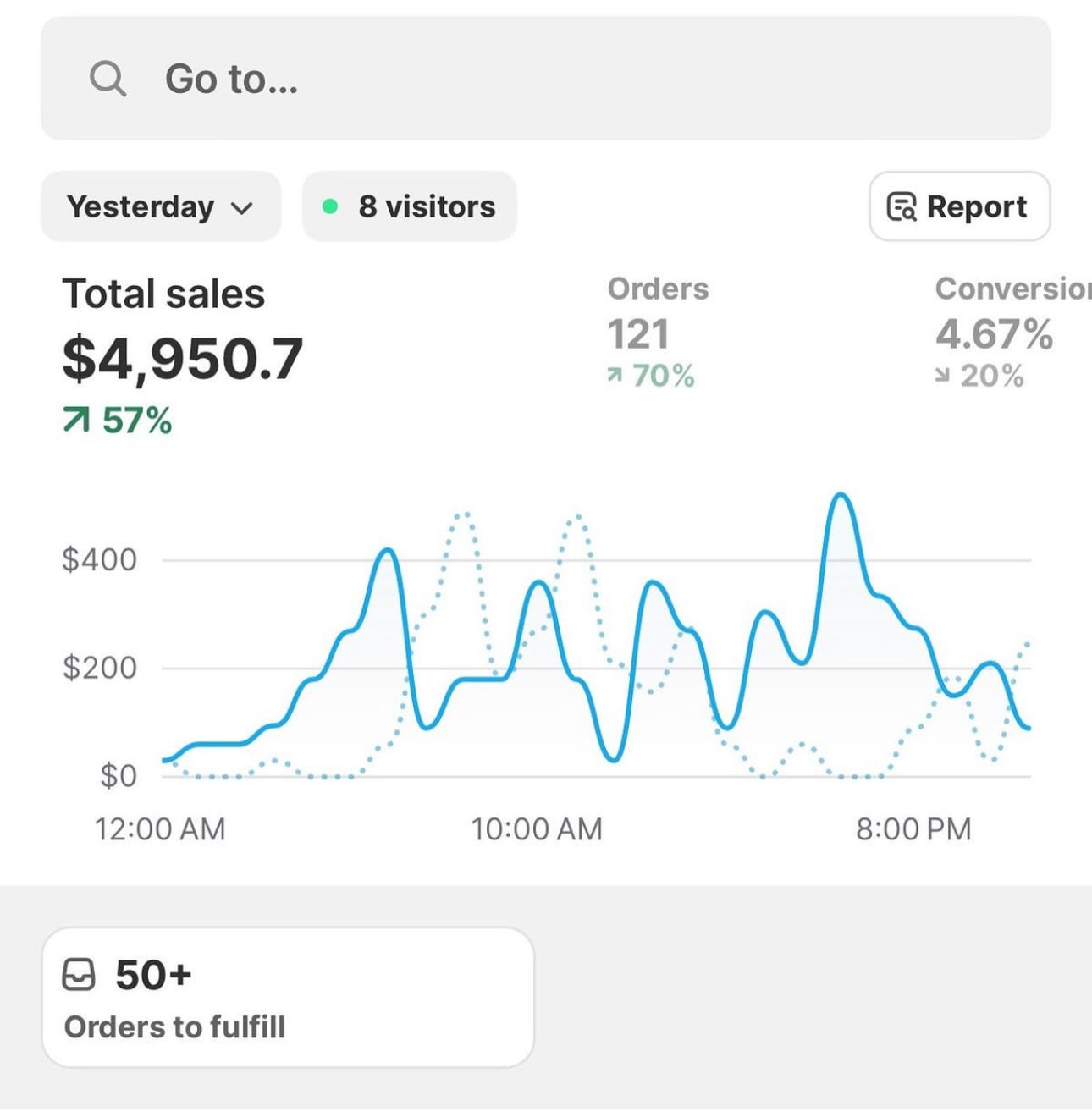
Task: Open the Orders to fulfill card
Action: click(x=288, y=998)
